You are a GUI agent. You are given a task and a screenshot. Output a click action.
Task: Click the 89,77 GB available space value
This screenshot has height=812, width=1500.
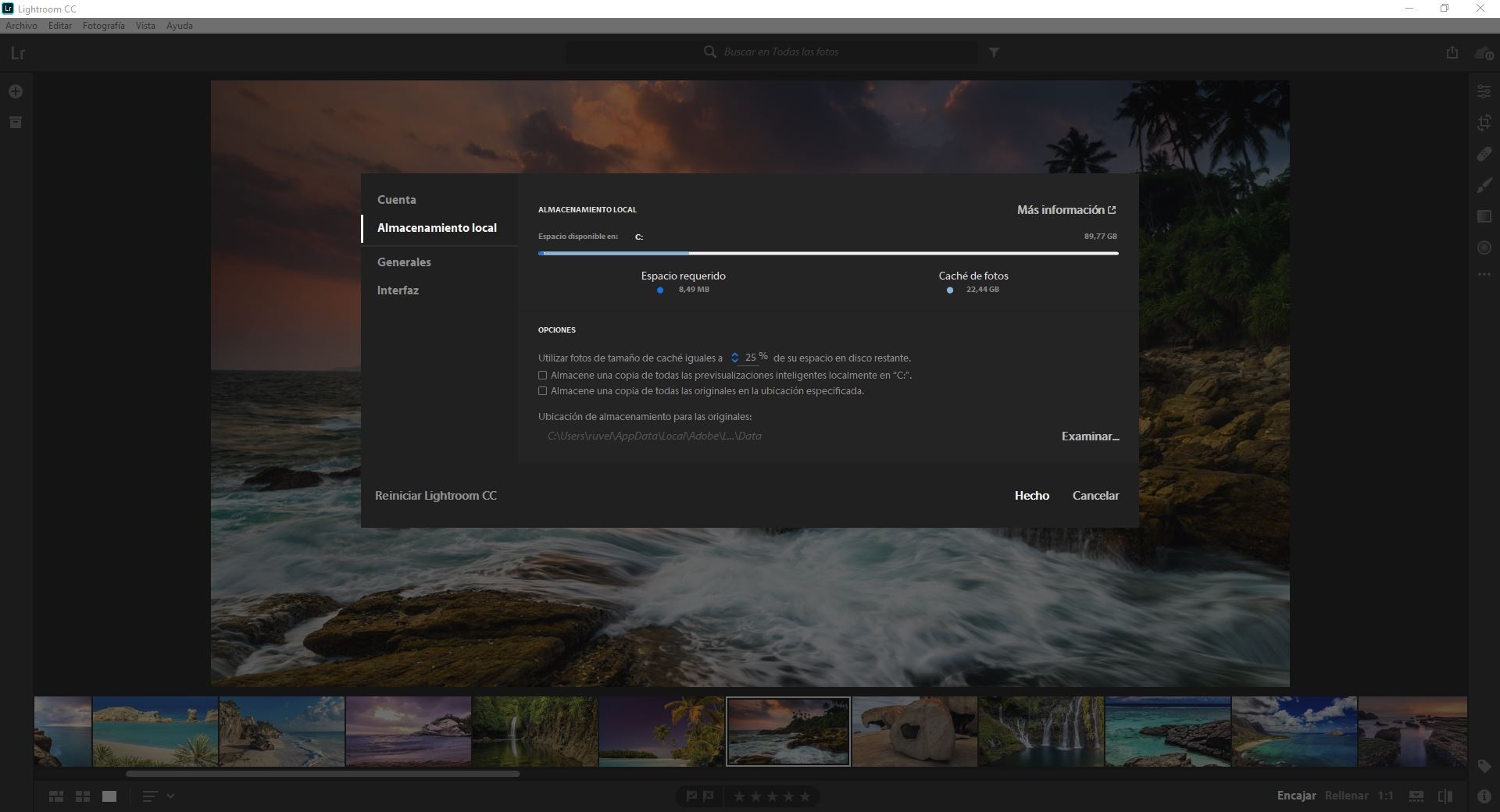point(1100,237)
